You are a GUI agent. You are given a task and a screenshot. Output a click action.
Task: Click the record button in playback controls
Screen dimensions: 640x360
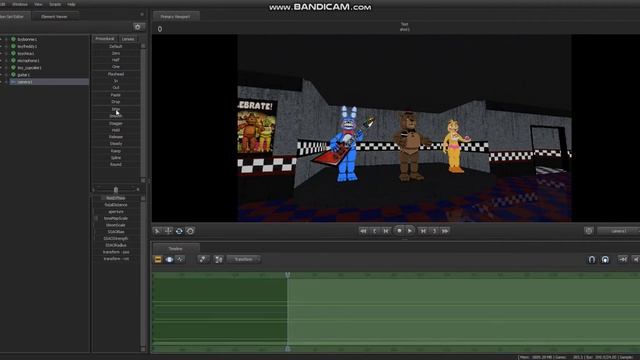point(399,231)
